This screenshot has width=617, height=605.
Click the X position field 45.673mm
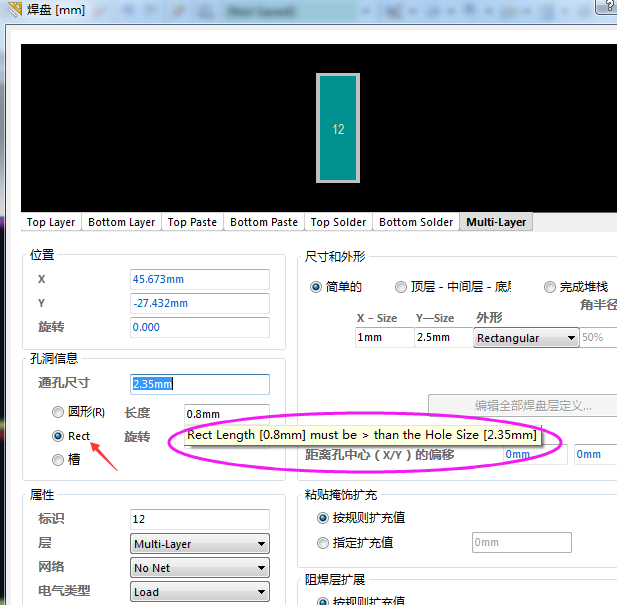tap(199, 279)
